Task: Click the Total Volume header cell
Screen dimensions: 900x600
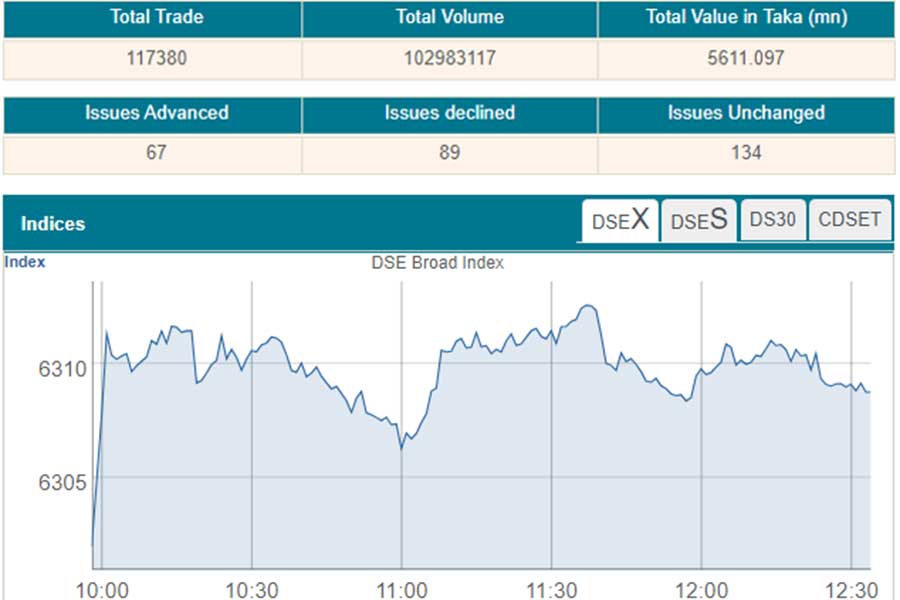Action: pos(449,18)
